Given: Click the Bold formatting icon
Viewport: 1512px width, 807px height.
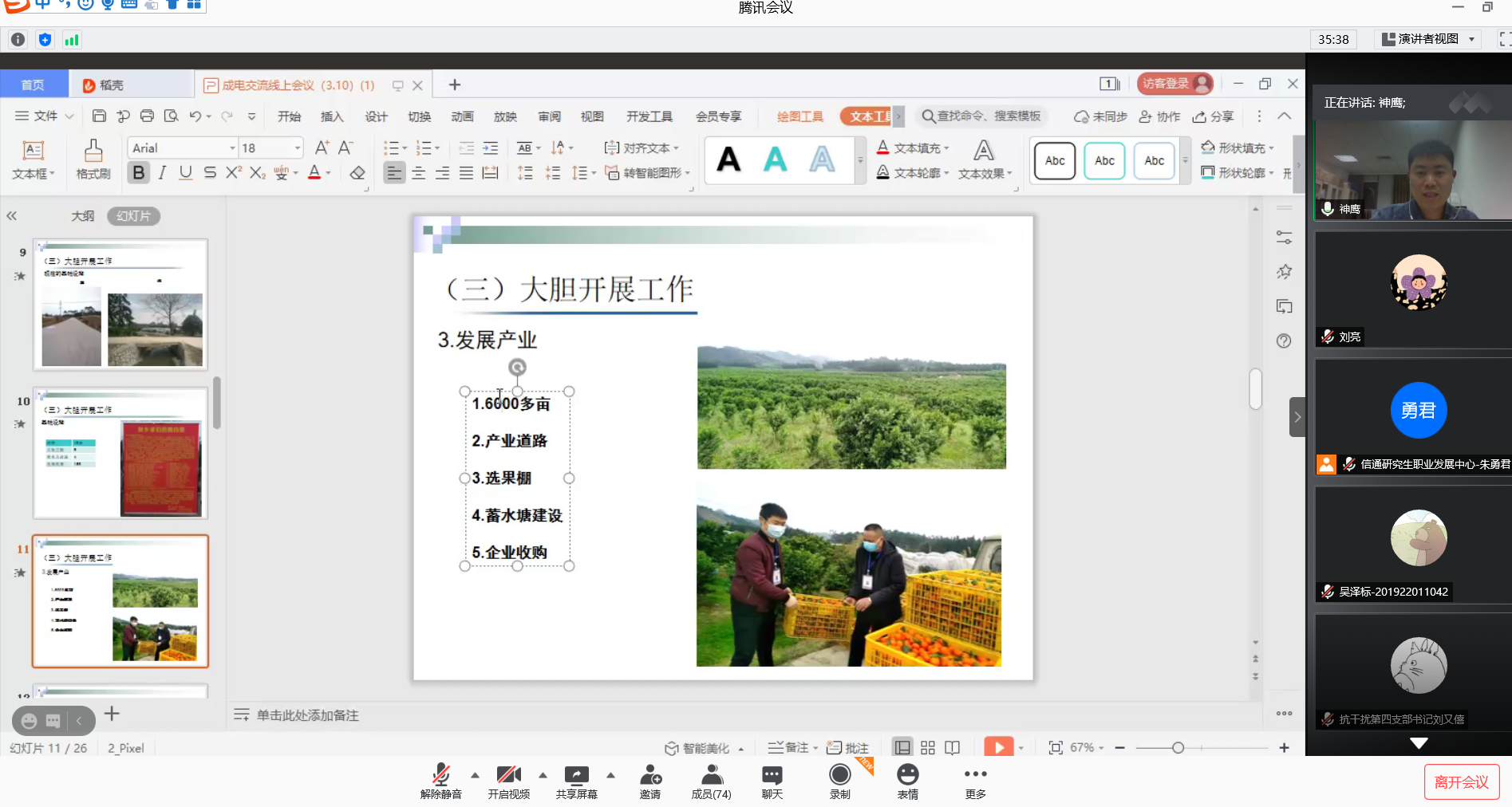Looking at the screenshot, I should point(139,173).
